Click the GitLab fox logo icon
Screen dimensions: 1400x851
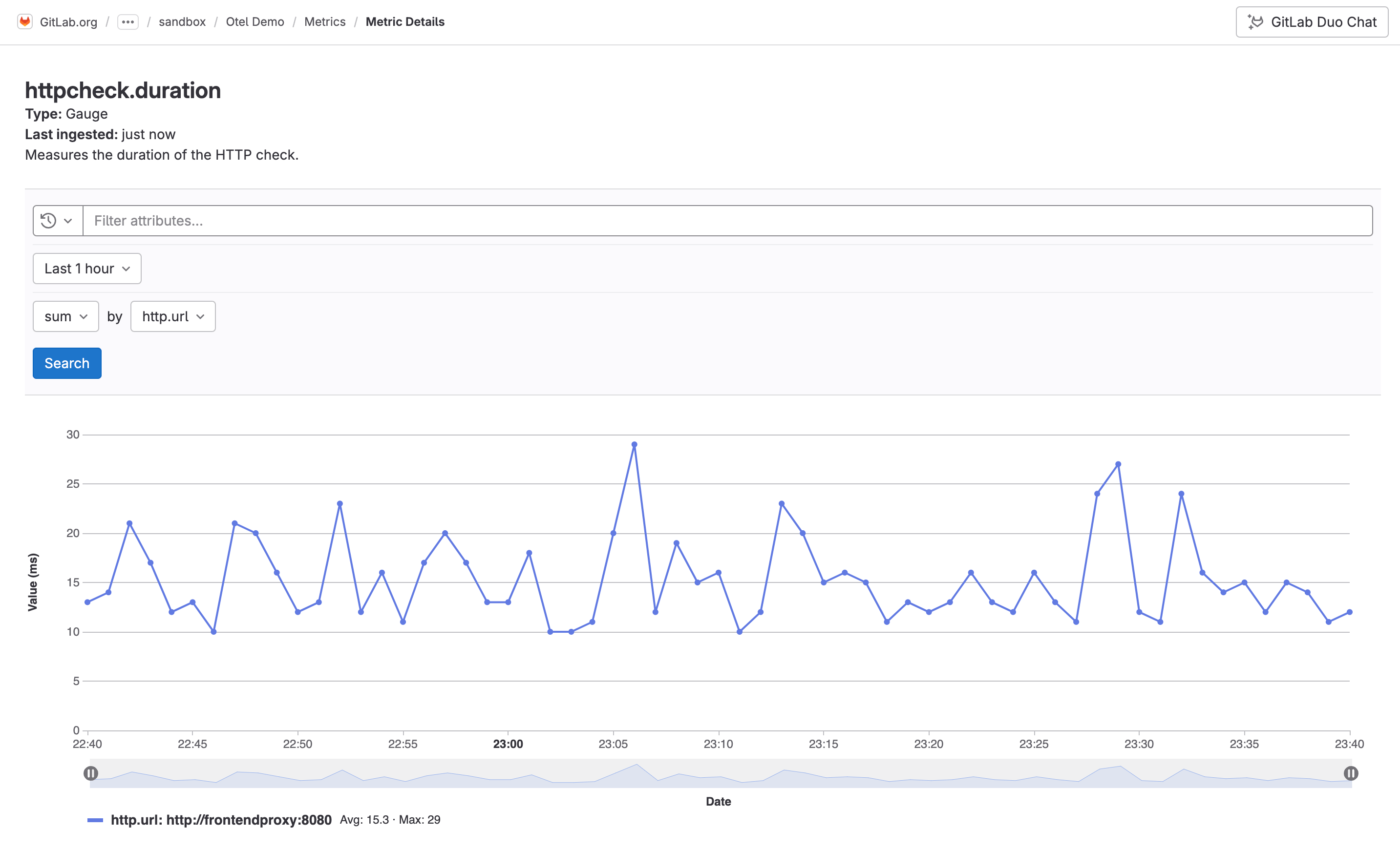[x=25, y=21]
